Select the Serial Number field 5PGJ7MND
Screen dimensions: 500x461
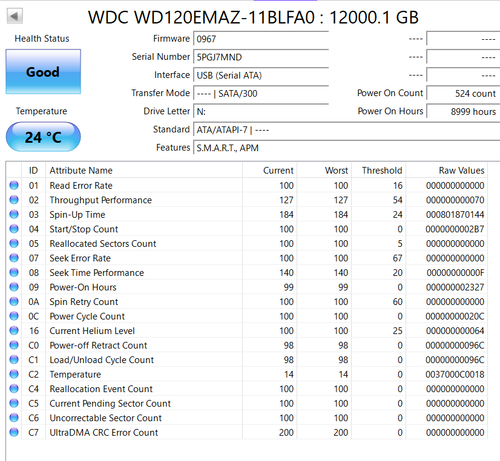(261, 57)
